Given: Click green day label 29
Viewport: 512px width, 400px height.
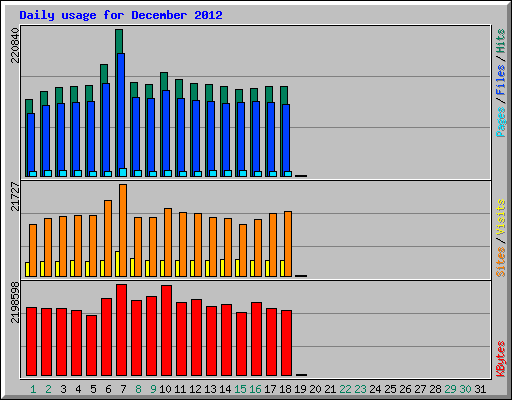Looking at the screenshot, I should (450, 389).
